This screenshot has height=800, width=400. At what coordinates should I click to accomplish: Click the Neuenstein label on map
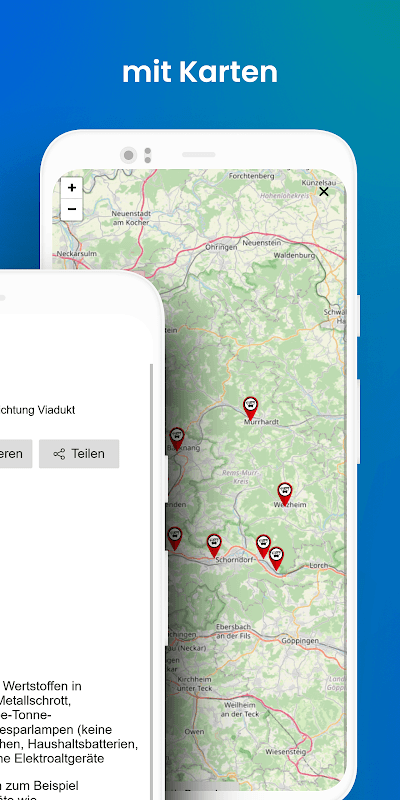pos(262,243)
